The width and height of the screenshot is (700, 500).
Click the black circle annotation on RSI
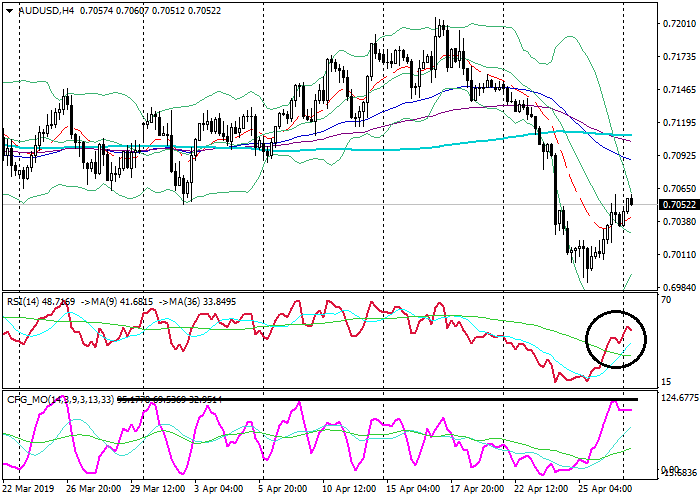pyautogui.click(x=615, y=339)
